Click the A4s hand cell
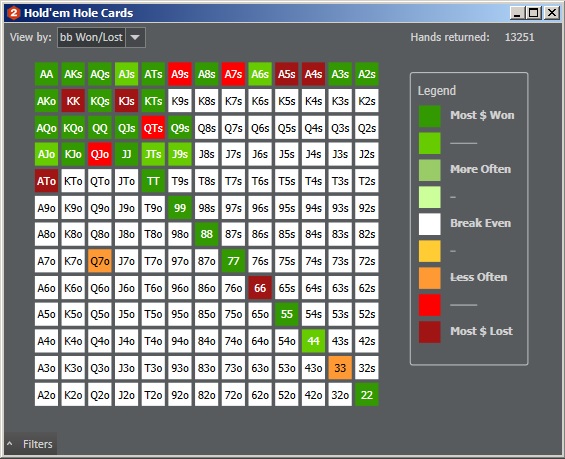 pyautogui.click(x=313, y=74)
